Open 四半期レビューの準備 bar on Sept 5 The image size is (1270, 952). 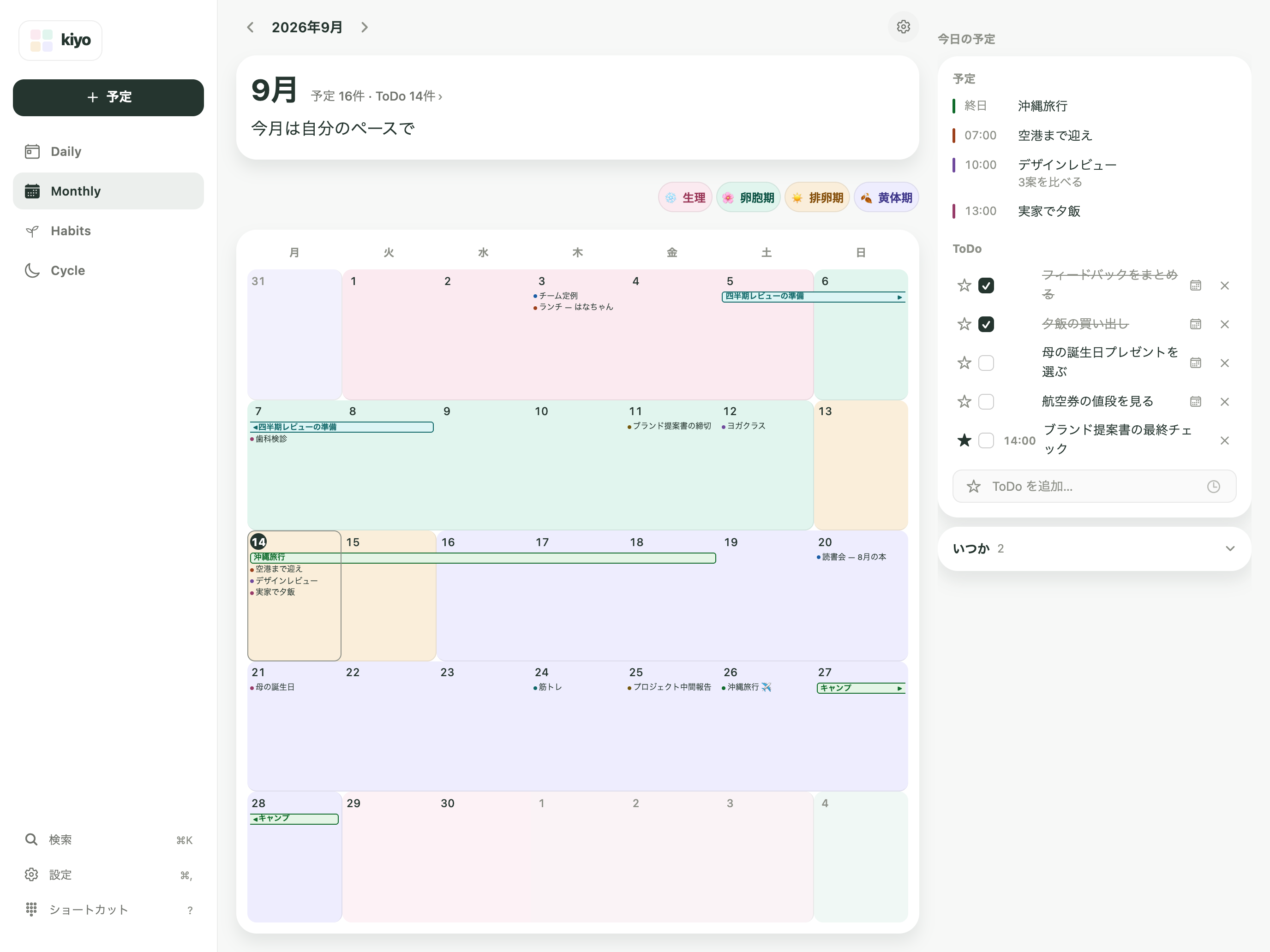coord(813,297)
